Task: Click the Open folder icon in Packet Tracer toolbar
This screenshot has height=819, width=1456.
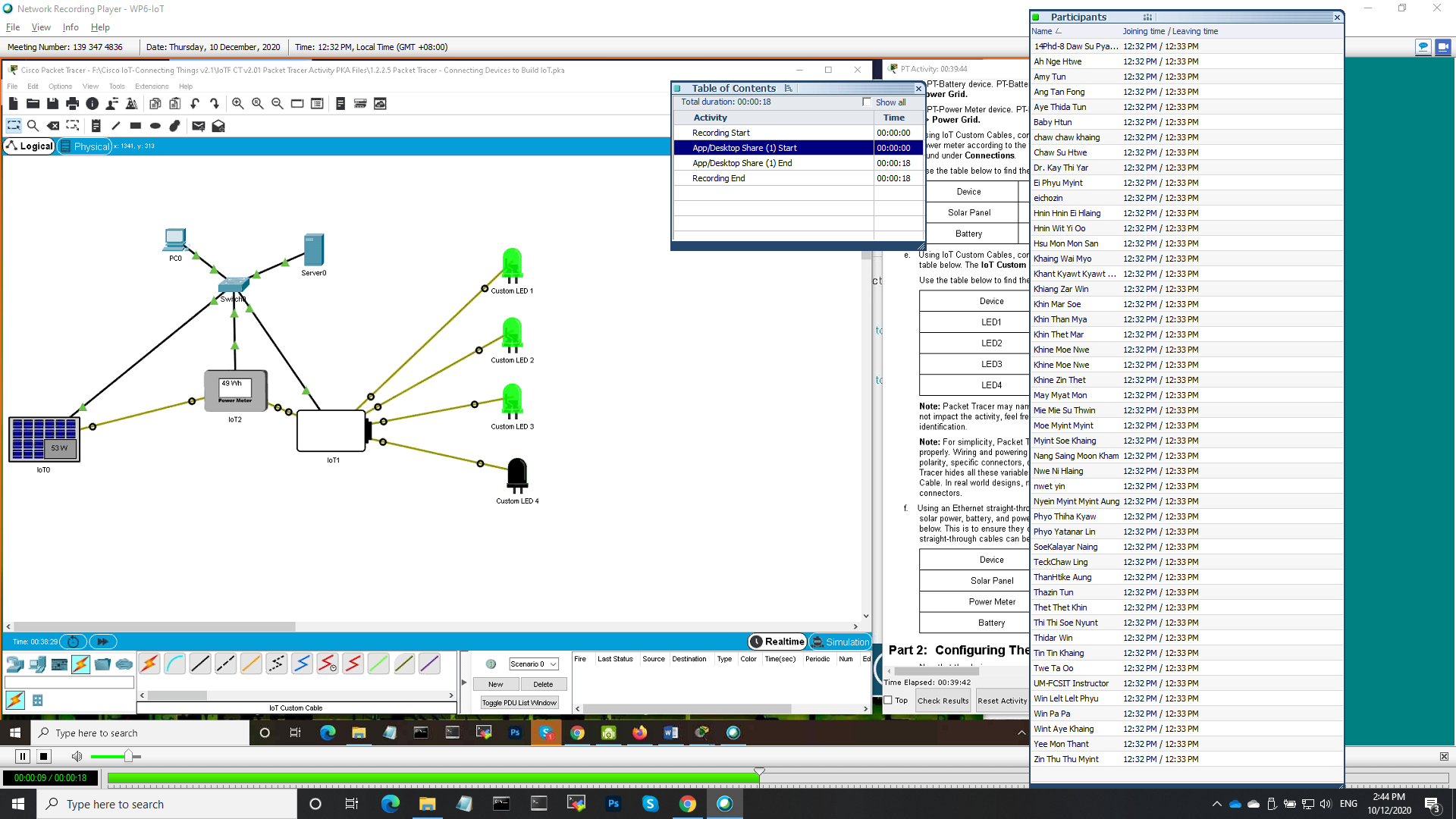Action: [33, 104]
